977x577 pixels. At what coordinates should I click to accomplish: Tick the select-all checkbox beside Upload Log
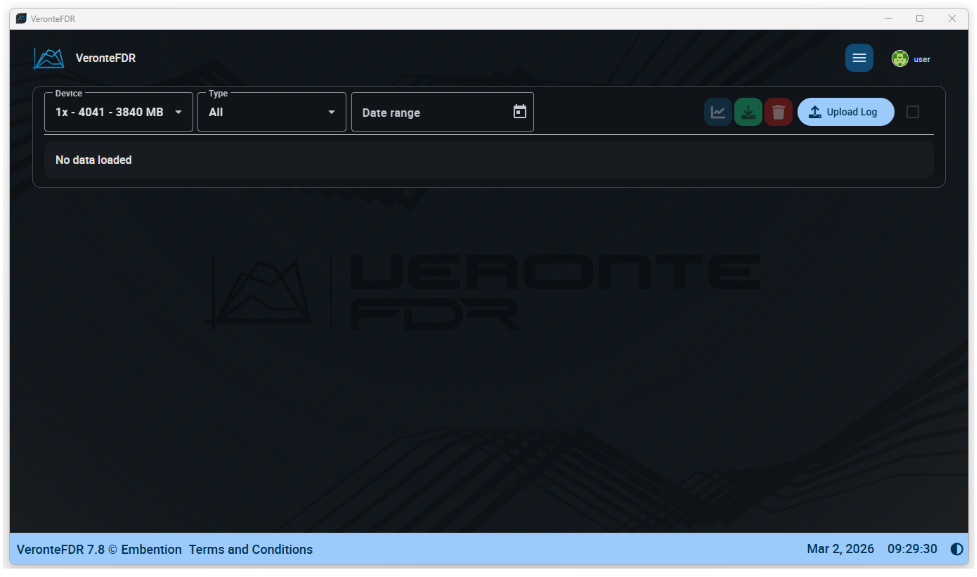[912, 112]
